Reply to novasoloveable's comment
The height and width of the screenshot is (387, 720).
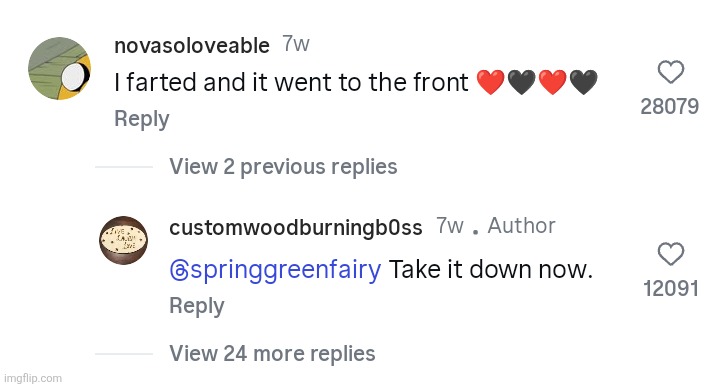coord(142,119)
